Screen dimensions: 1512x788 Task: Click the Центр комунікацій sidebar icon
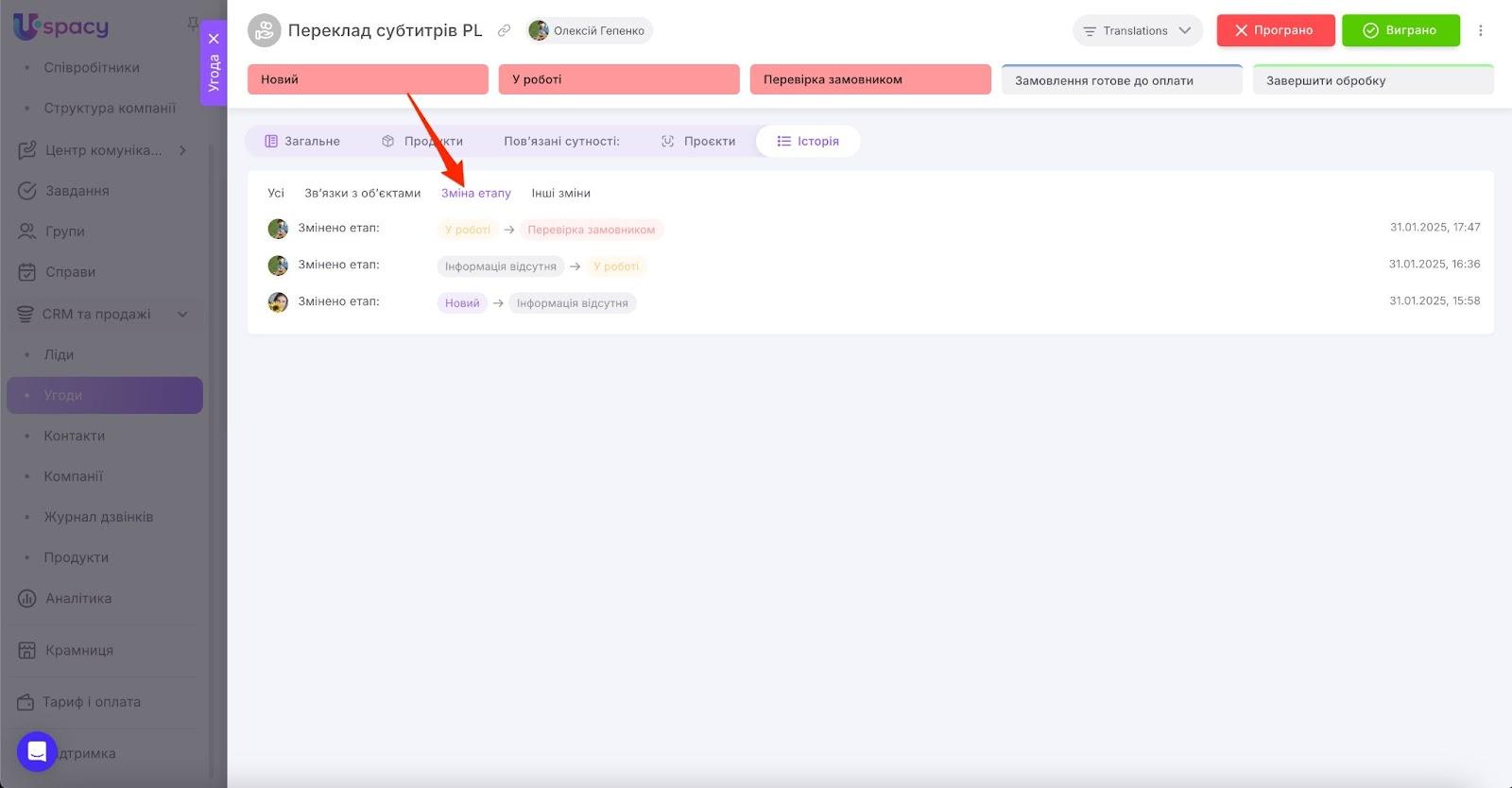click(x=26, y=150)
